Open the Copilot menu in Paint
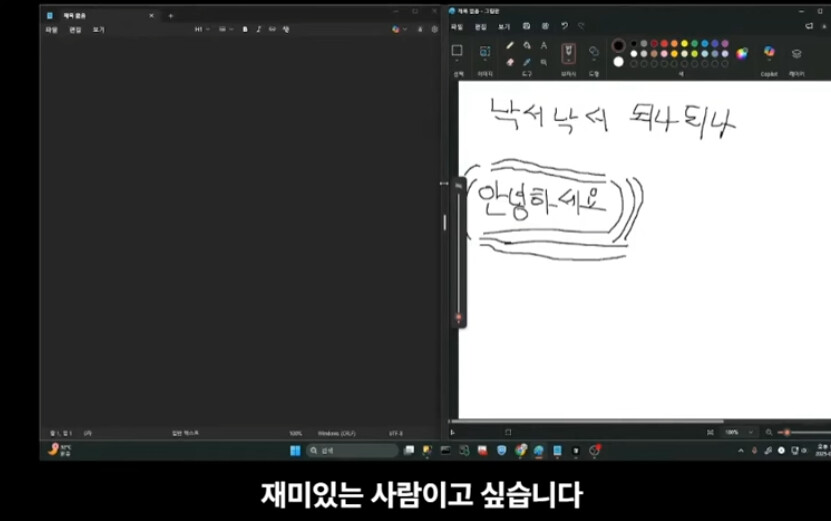Image resolution: width=831 pixels, height=521 pixels. 769,53
